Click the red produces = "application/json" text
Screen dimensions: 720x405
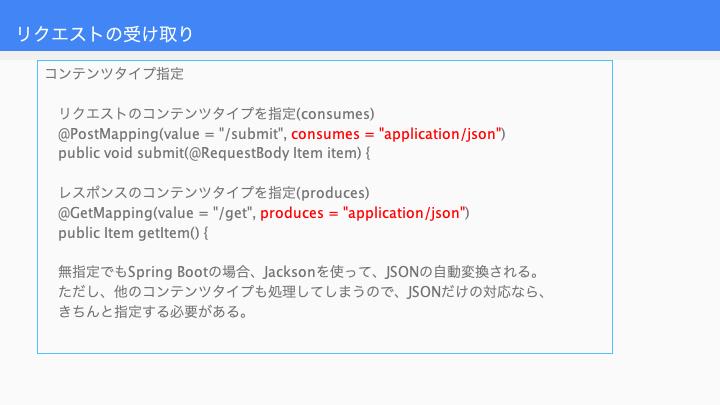(x=363, y=213)
